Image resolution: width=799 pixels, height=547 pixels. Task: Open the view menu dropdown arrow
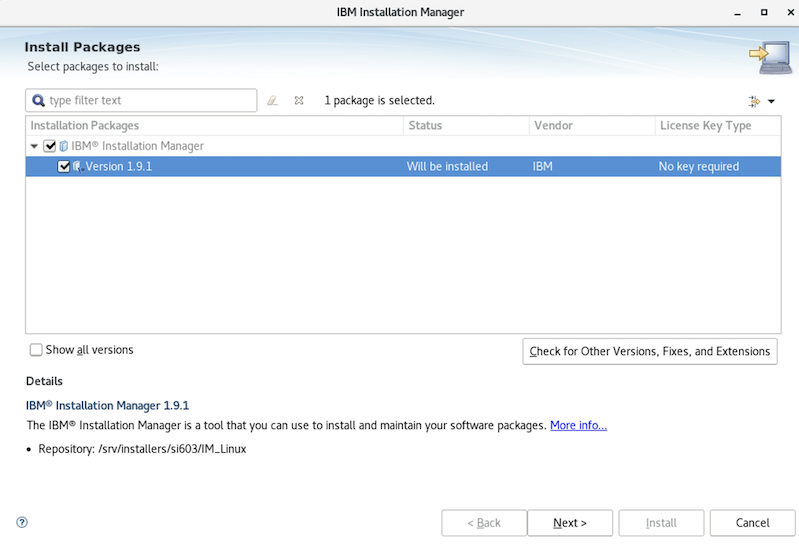tap(771, 101)
